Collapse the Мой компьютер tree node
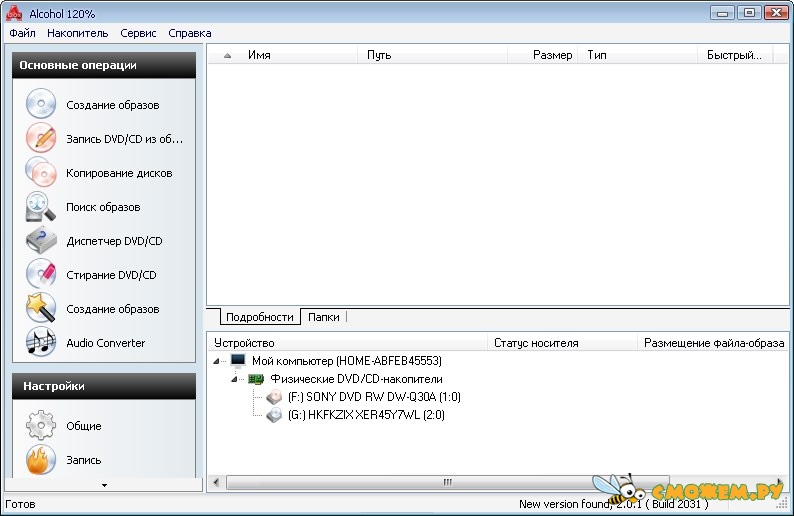794x516 pixels. [217, 361]
